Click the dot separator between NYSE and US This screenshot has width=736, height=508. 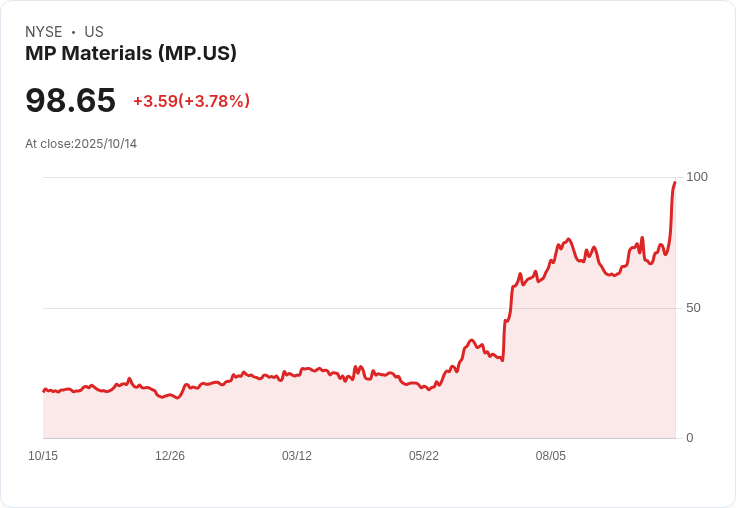[74, 32]
